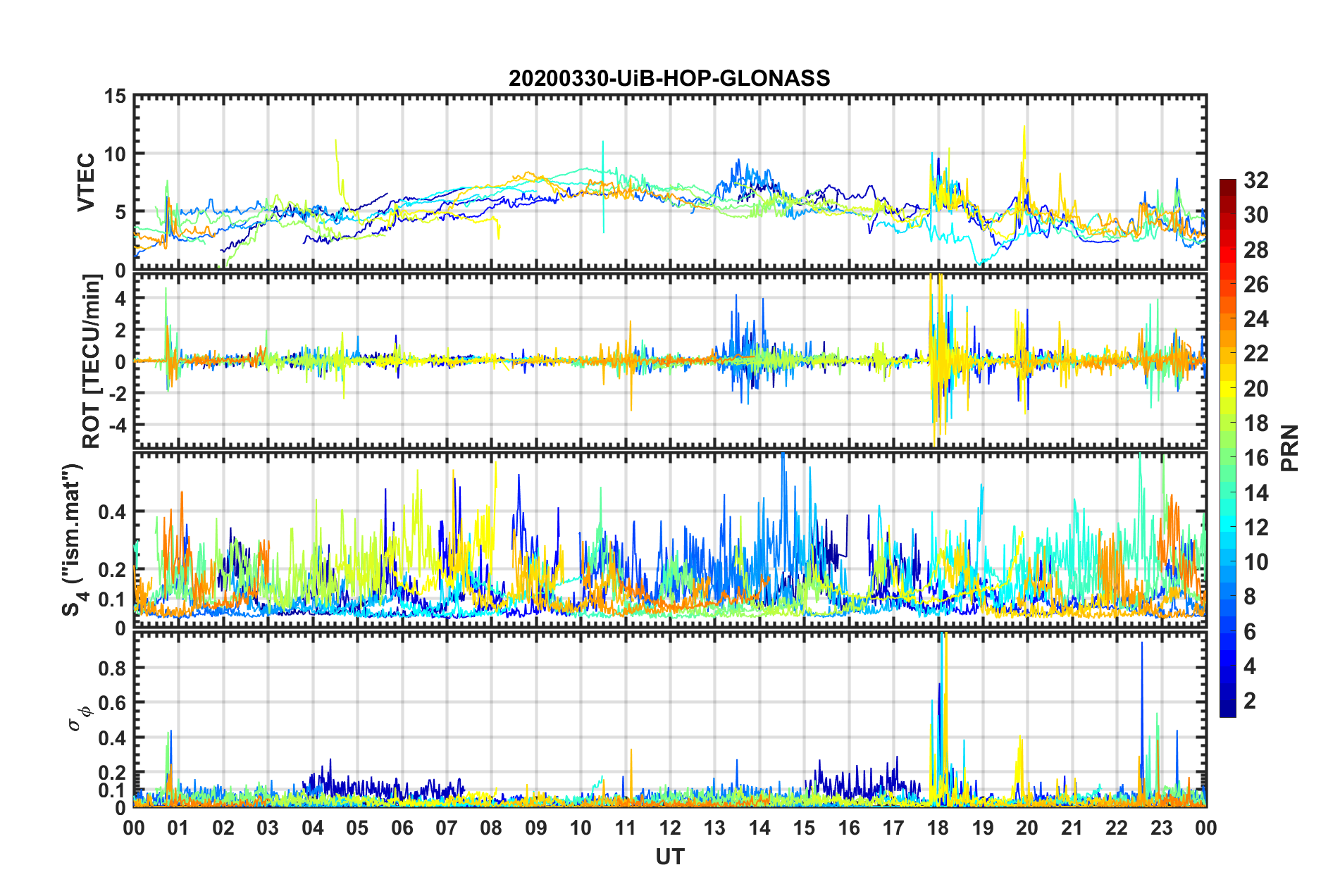Click ROT axis tick label -2

[x=116, y=393]
